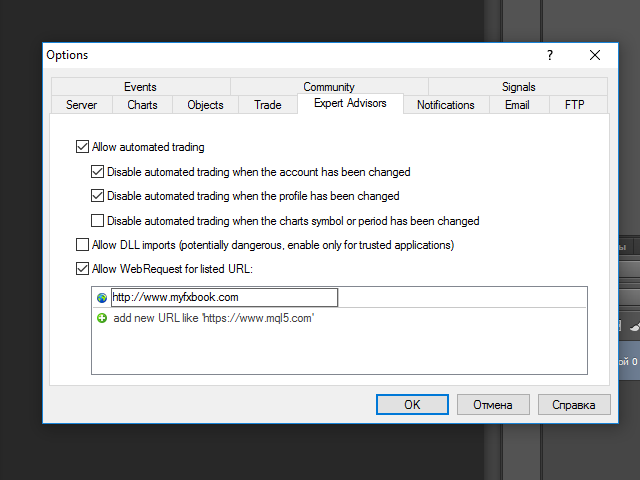Click the green plus add-URL icon

click(101, 318)
